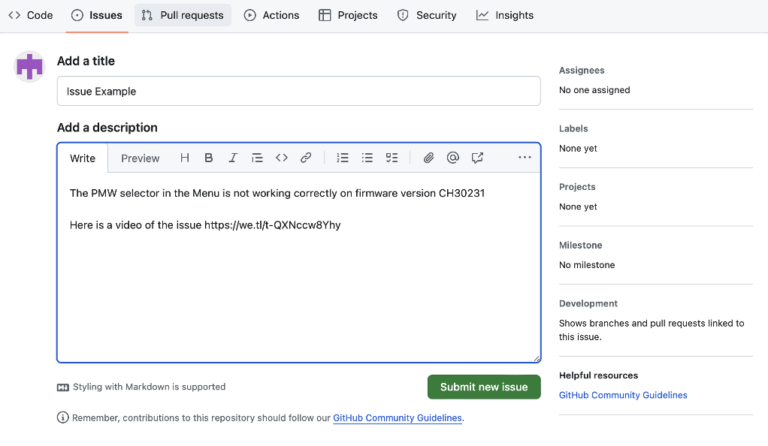Insert a bulleted list
Image resolution: width=768 pixels, height=446 pixels.
(x=367, y=158)
